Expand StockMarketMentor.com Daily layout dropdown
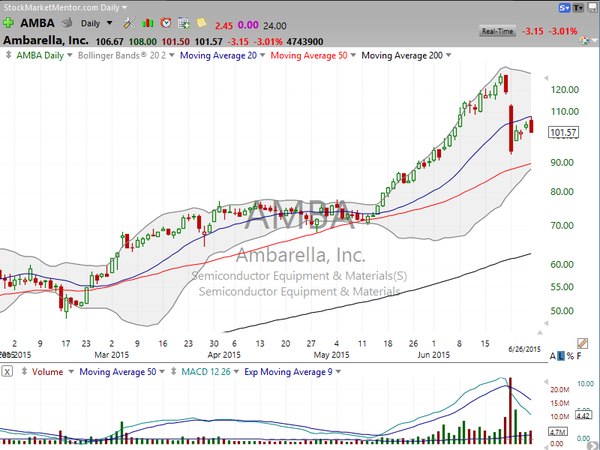 pyautogui.click(x=124, y=7)
